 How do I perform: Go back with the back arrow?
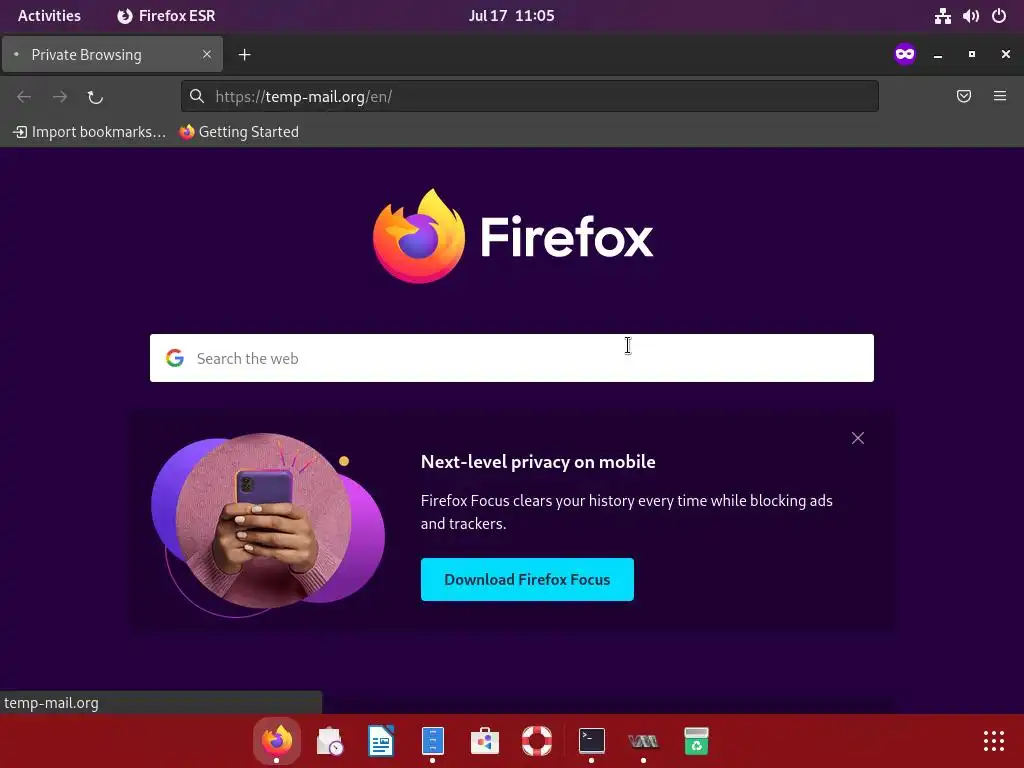(24, 97)
